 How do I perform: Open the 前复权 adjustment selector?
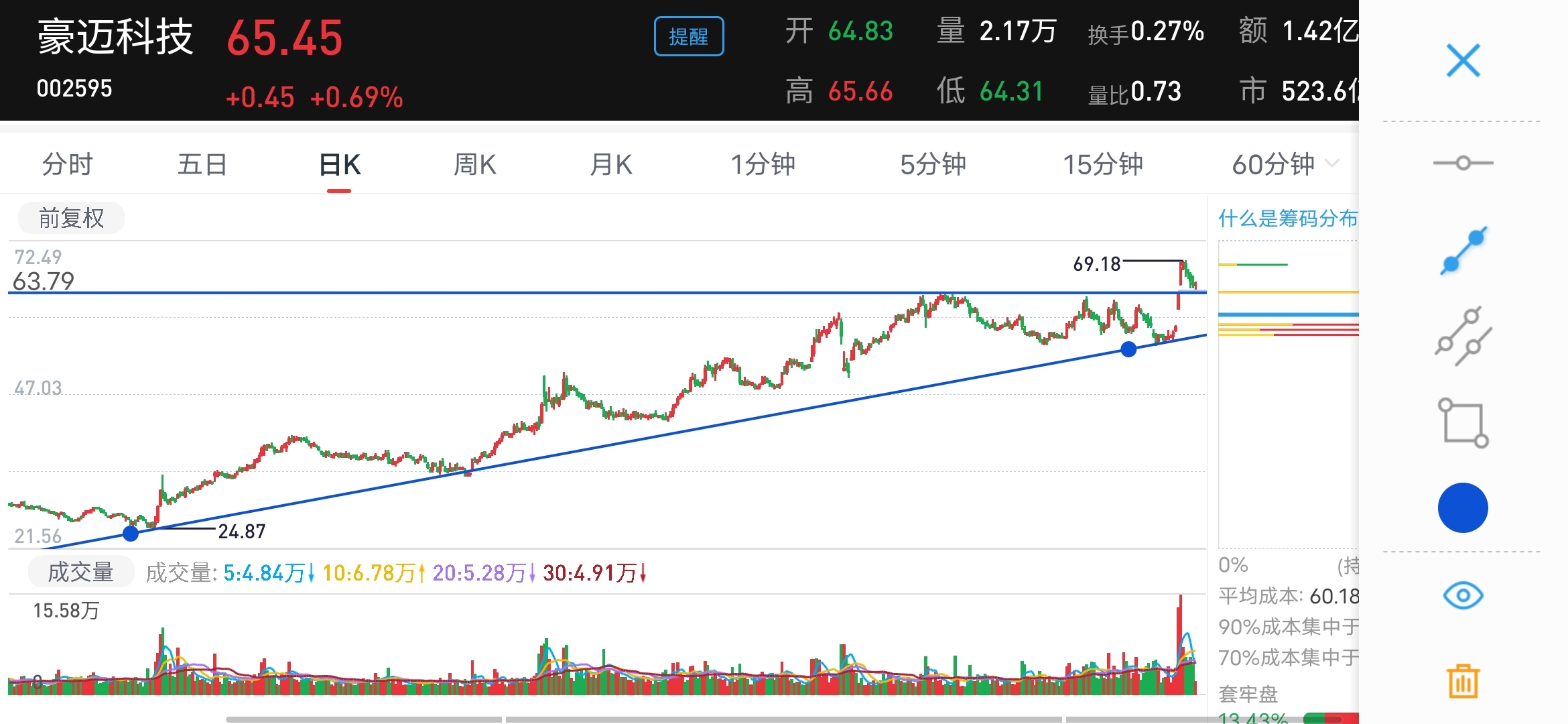(x=71, y=218)
